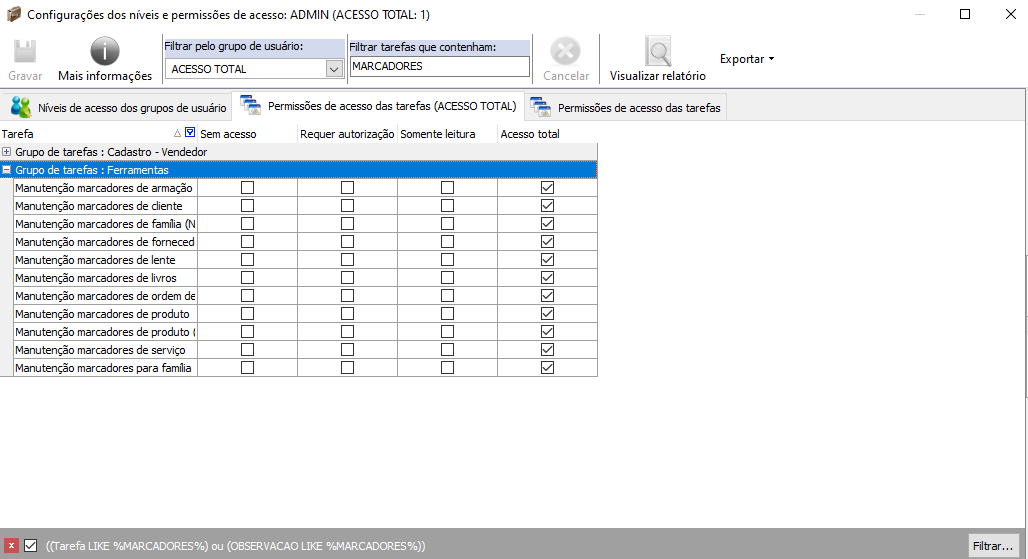Click the task filter field containing MARCADORES
Viewport: 1028px width, 559px height.
439,67
